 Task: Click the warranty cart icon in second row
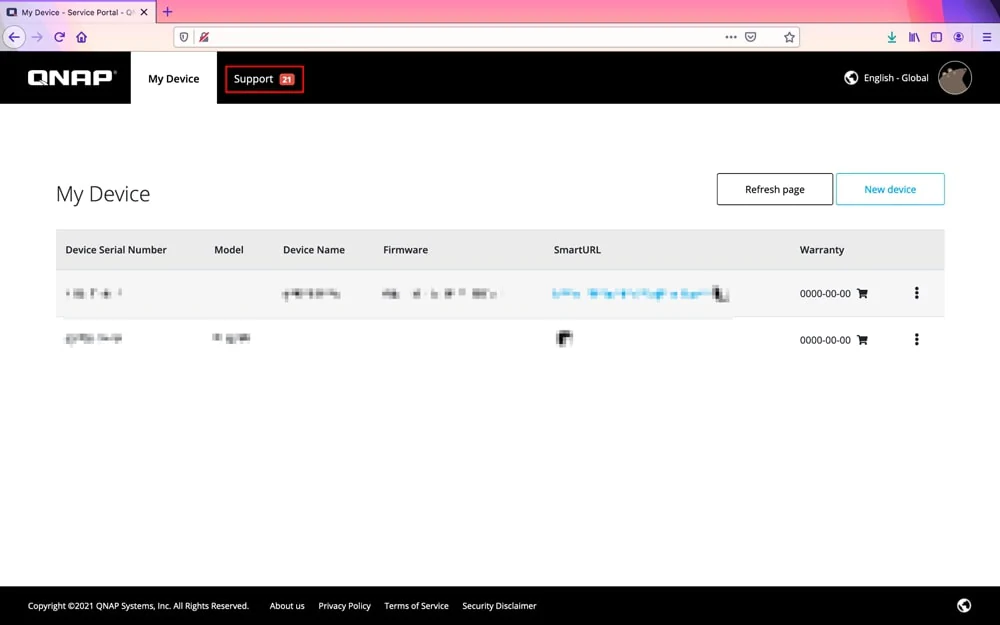862,340
